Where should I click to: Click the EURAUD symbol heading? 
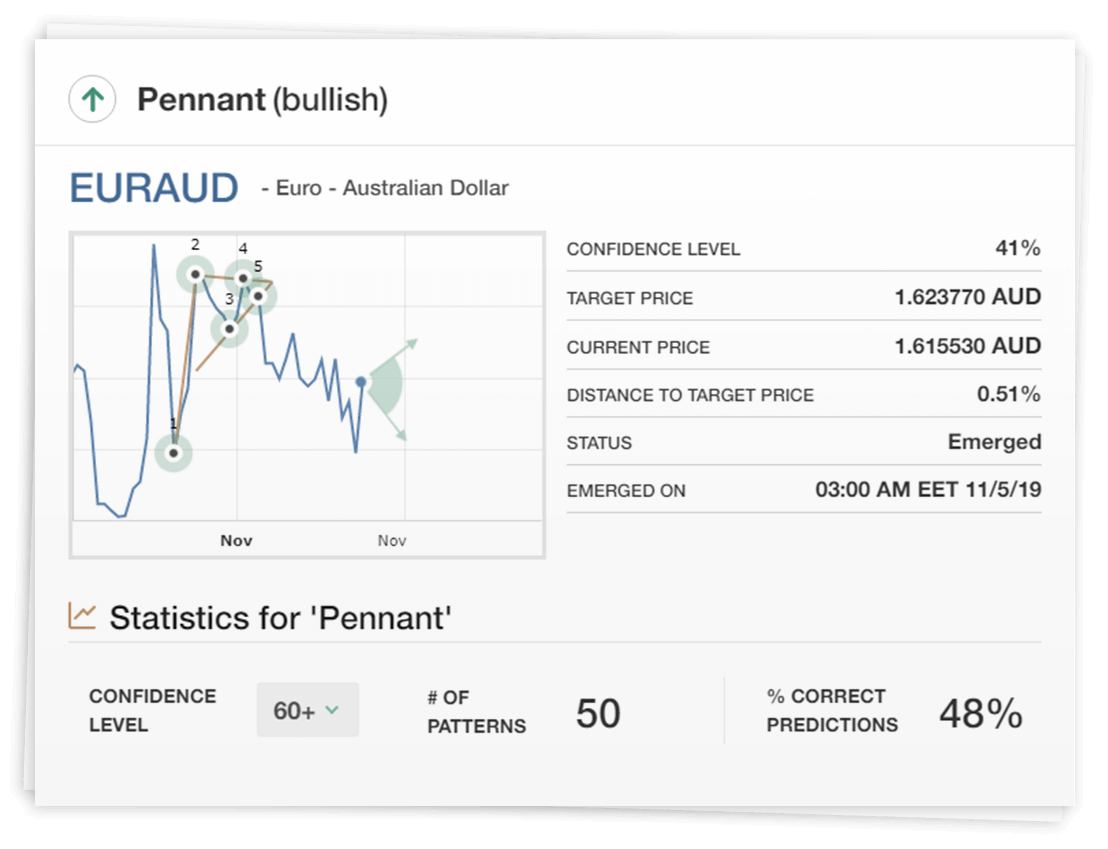point(154,188)
